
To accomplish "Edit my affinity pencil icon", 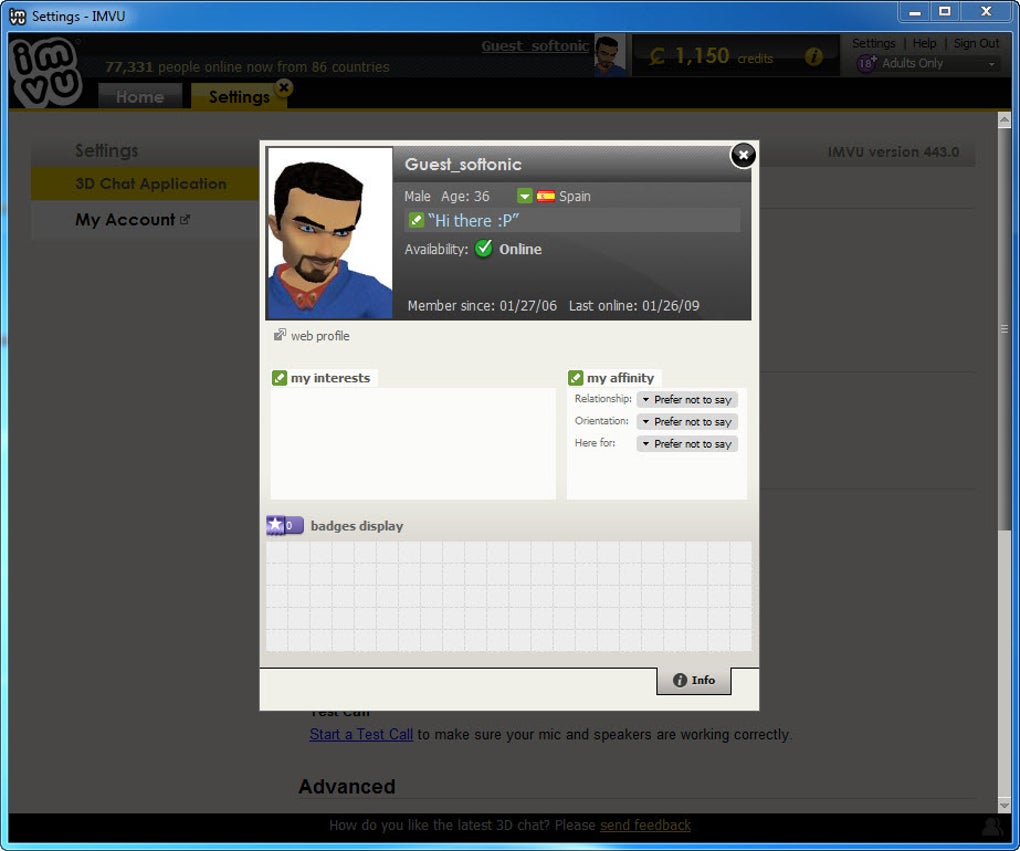I will [575, 378].
